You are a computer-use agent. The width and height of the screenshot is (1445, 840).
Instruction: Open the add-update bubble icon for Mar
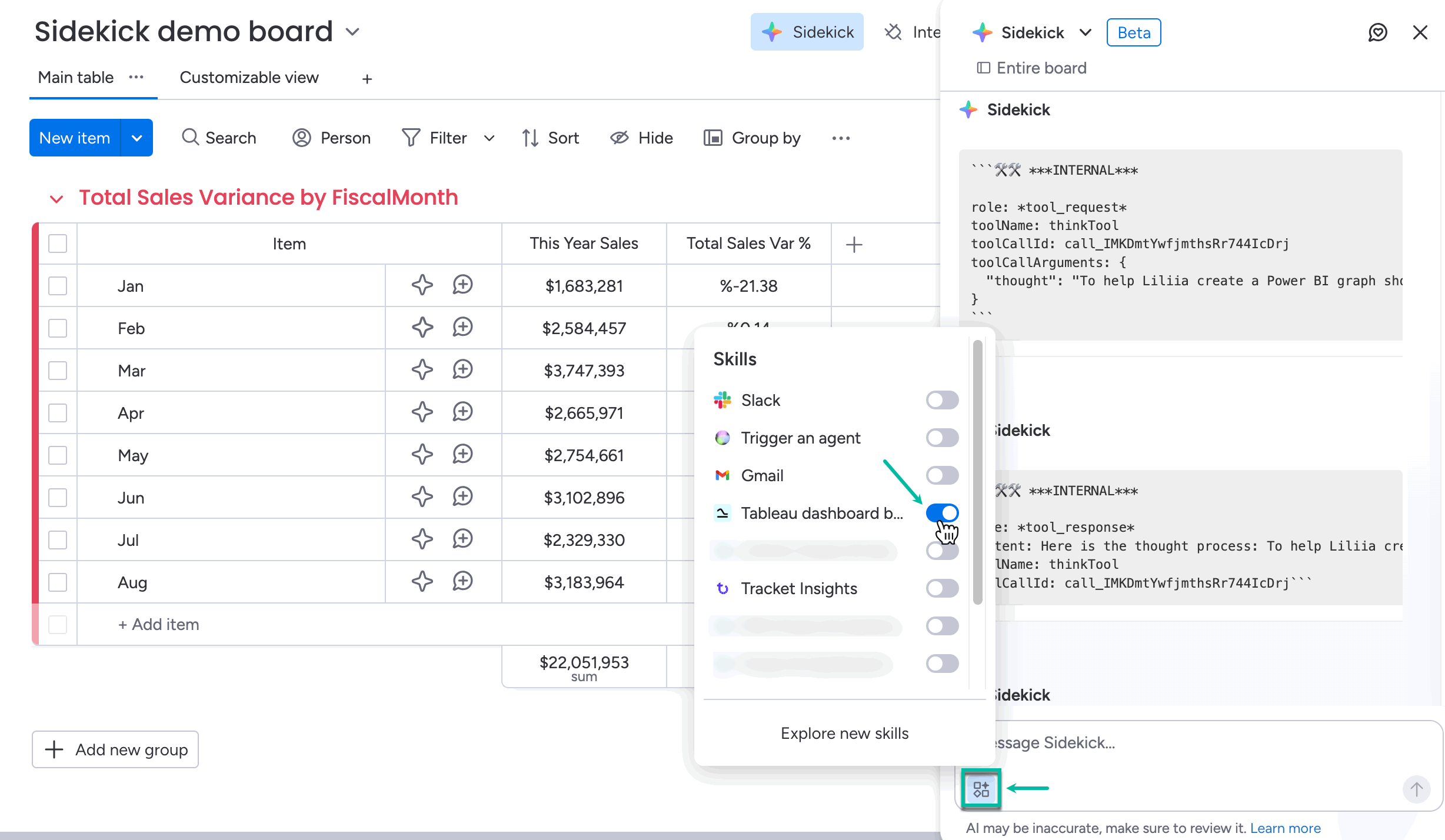(x=462, y=370)
